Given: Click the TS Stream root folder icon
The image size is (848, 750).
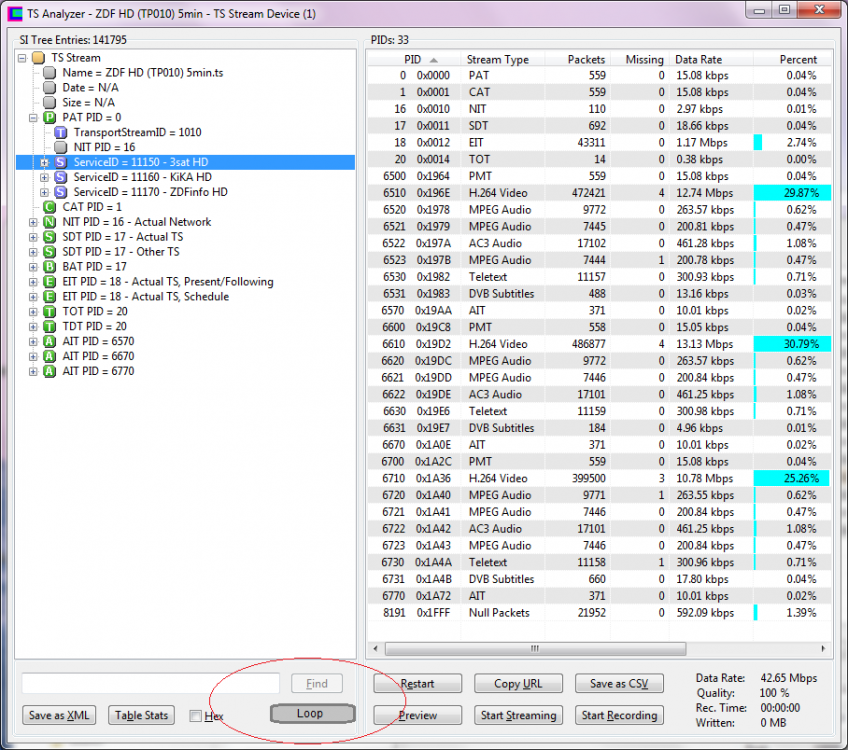Looking at the screenshot, I should [x=39, y=58].
